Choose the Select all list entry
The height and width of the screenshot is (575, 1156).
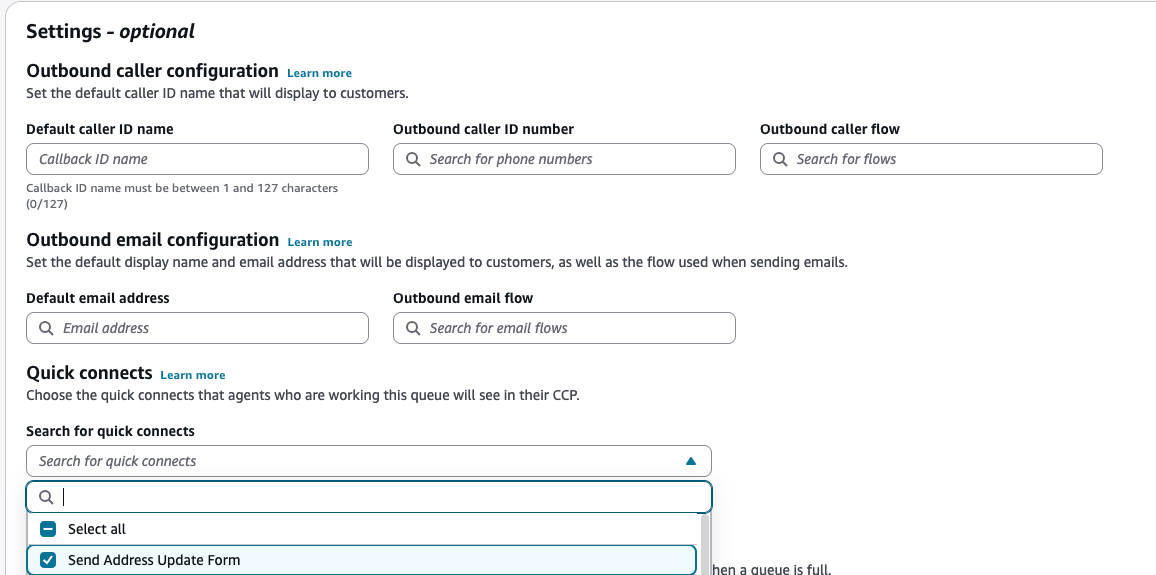click(97, 529)
